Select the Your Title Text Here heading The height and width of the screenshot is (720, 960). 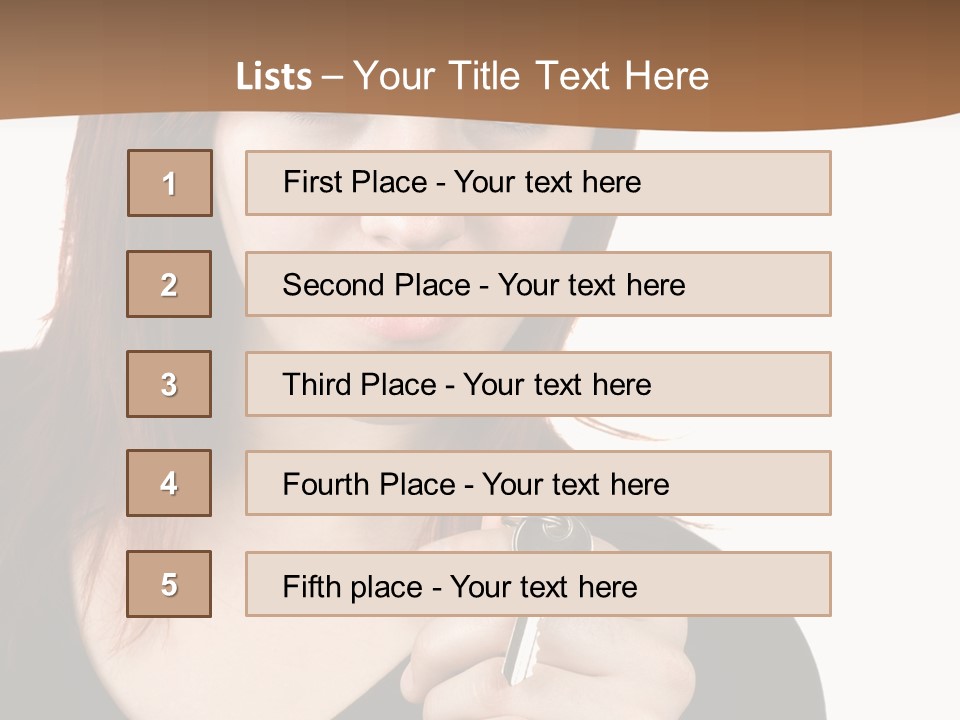531,77
